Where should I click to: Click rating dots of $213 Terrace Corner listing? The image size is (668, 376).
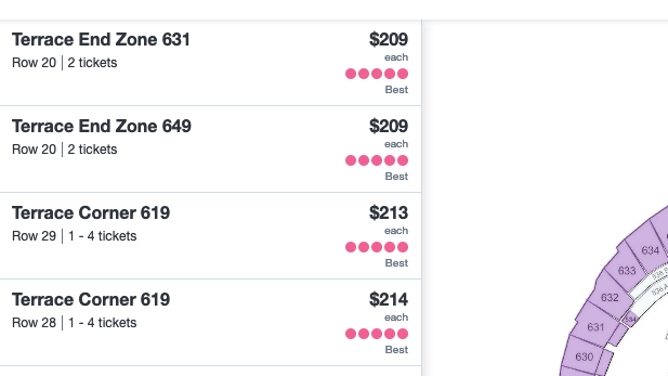tap(377, 247)
